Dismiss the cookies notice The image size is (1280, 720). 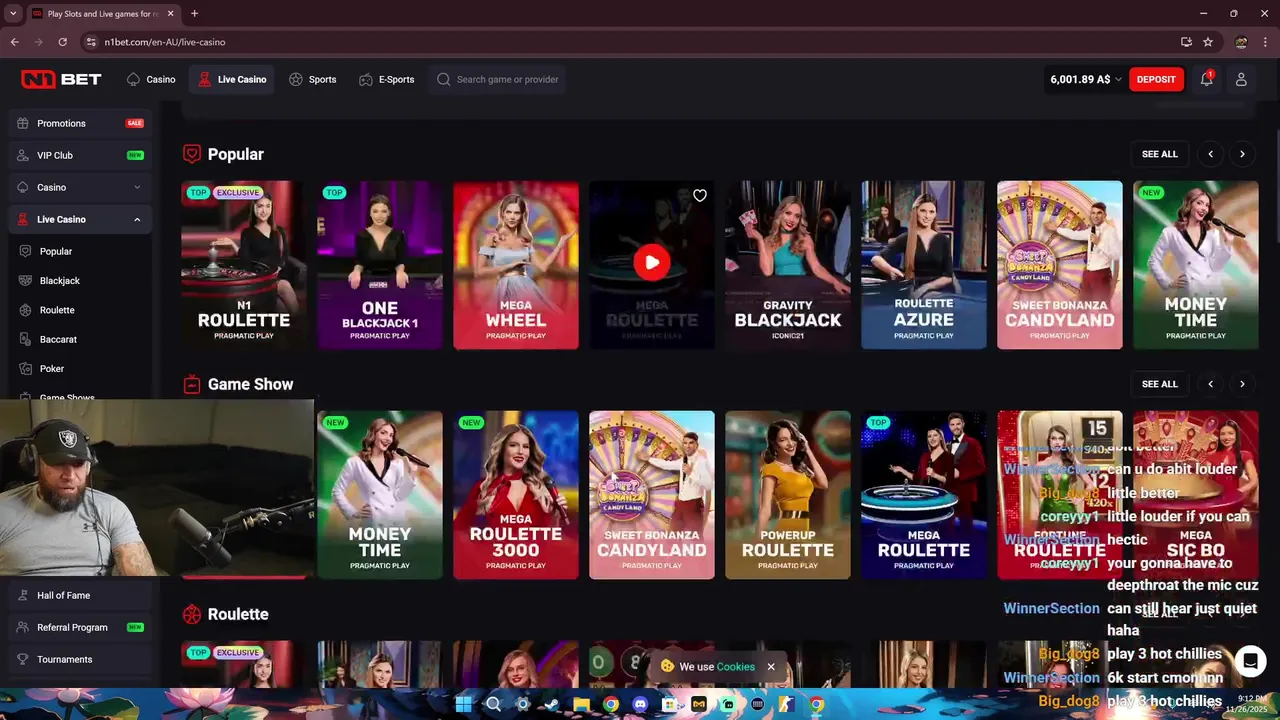click(x=771, y=667)
